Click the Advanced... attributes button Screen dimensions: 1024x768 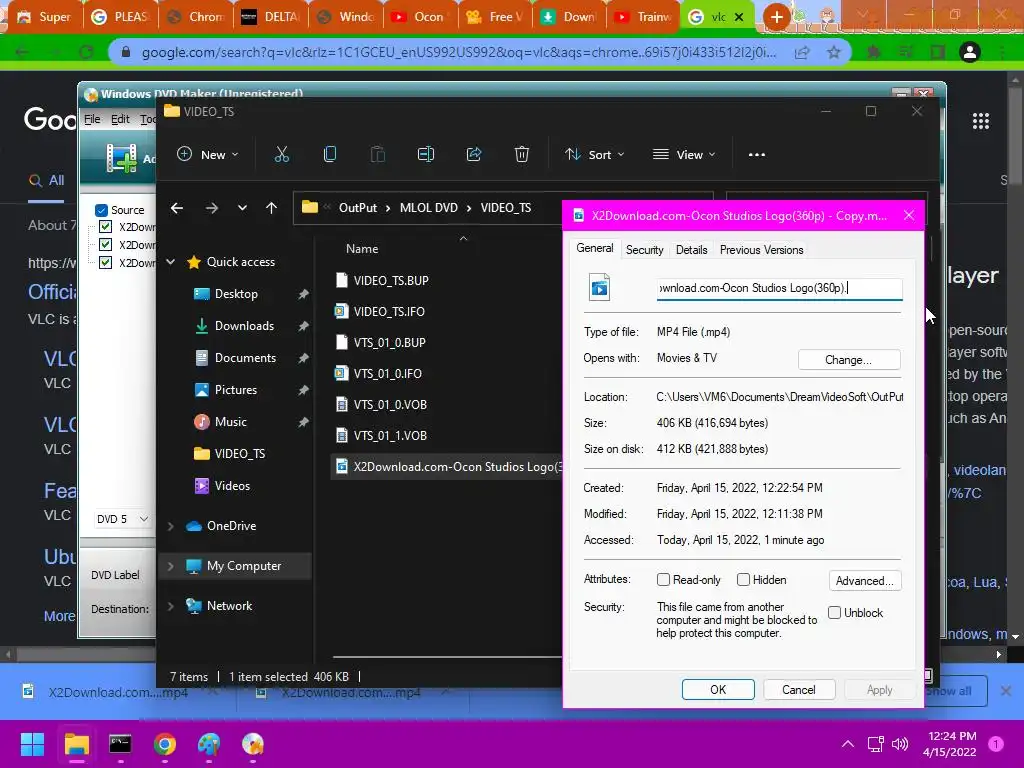865,581
